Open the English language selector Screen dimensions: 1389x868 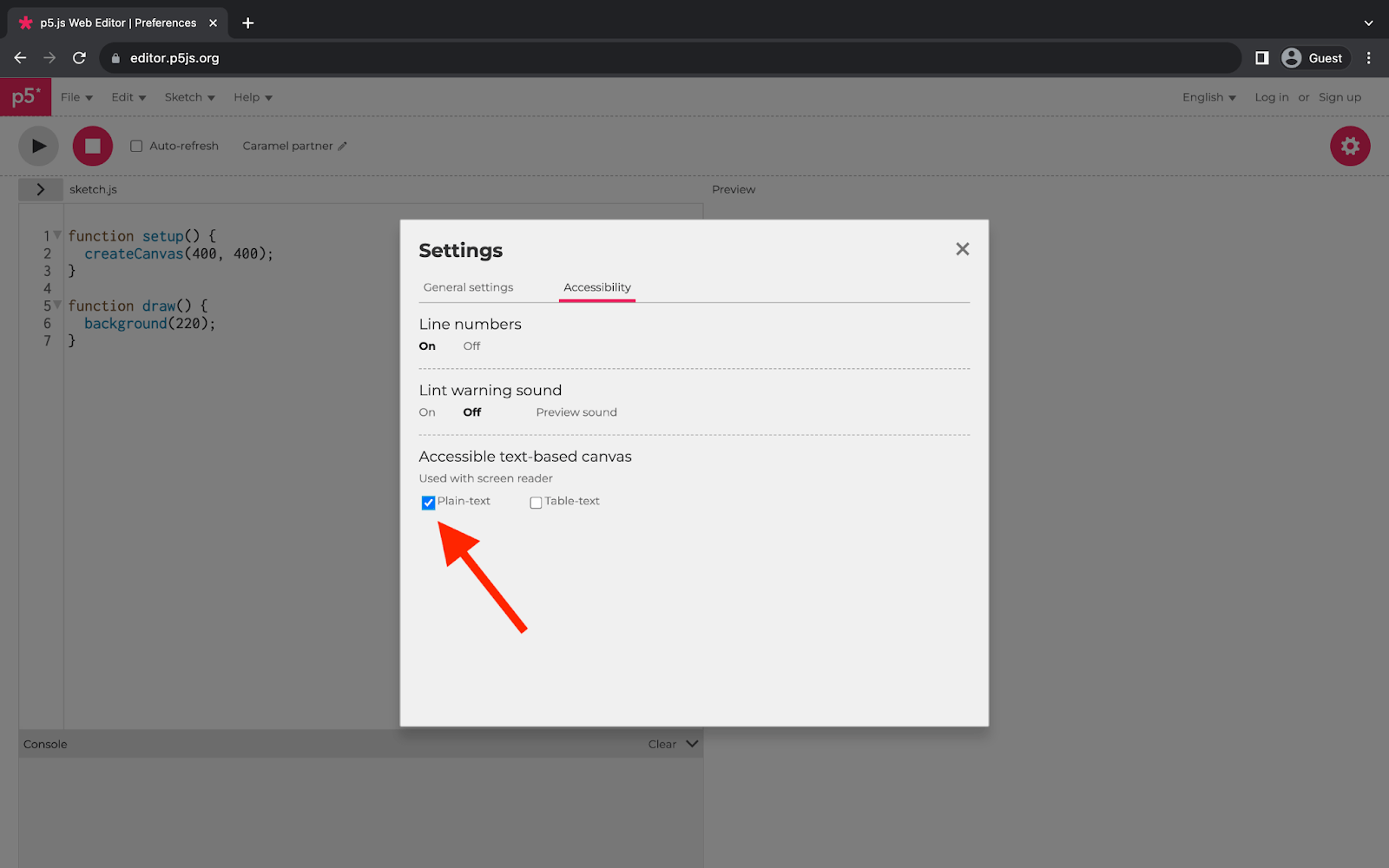[x=1208, y=97]
